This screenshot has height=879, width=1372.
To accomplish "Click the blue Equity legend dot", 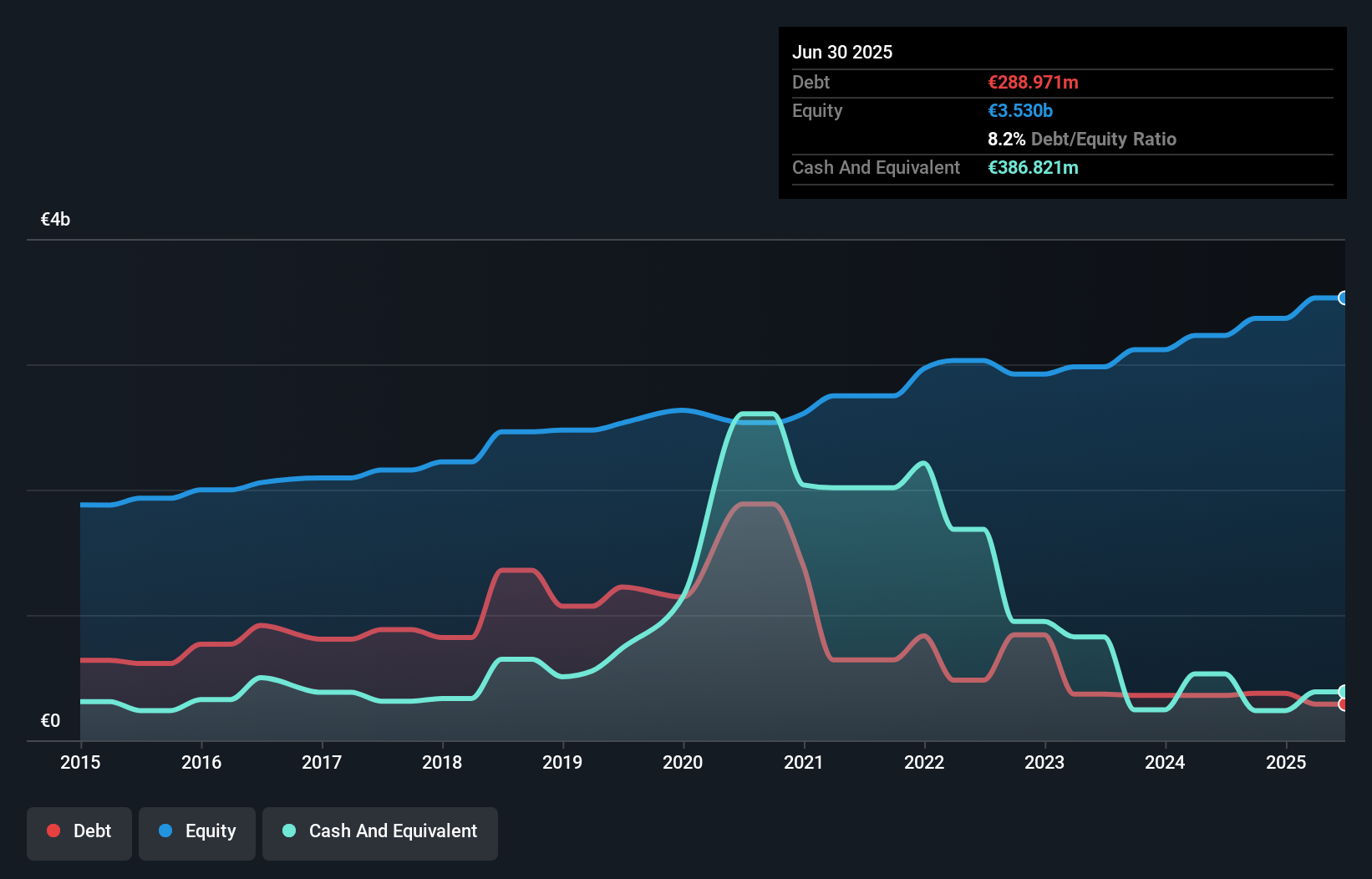I will (x=165, y=831).
